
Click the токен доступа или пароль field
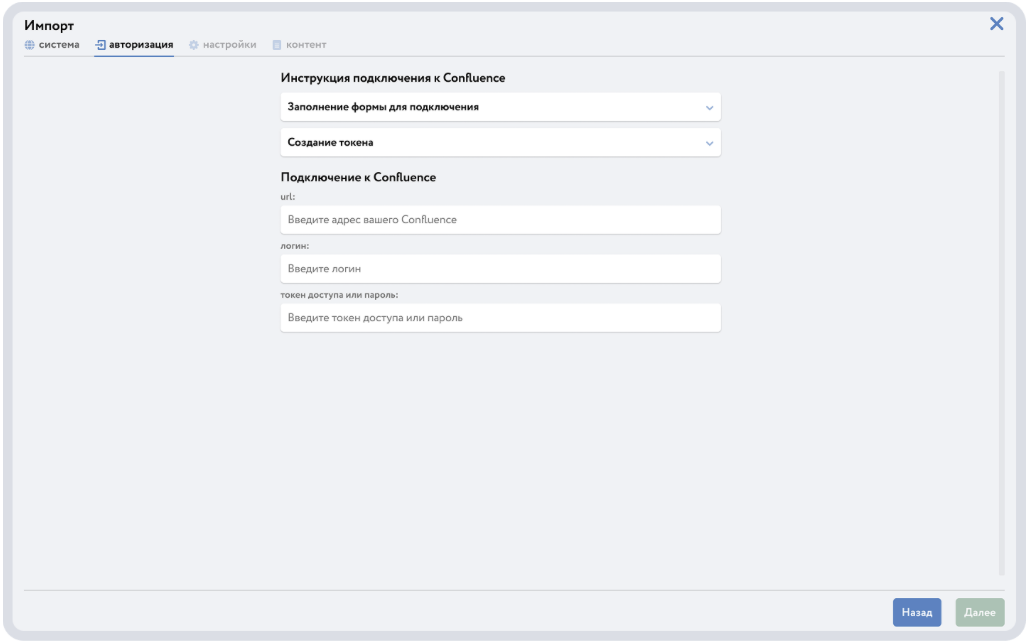click(501, 318)
